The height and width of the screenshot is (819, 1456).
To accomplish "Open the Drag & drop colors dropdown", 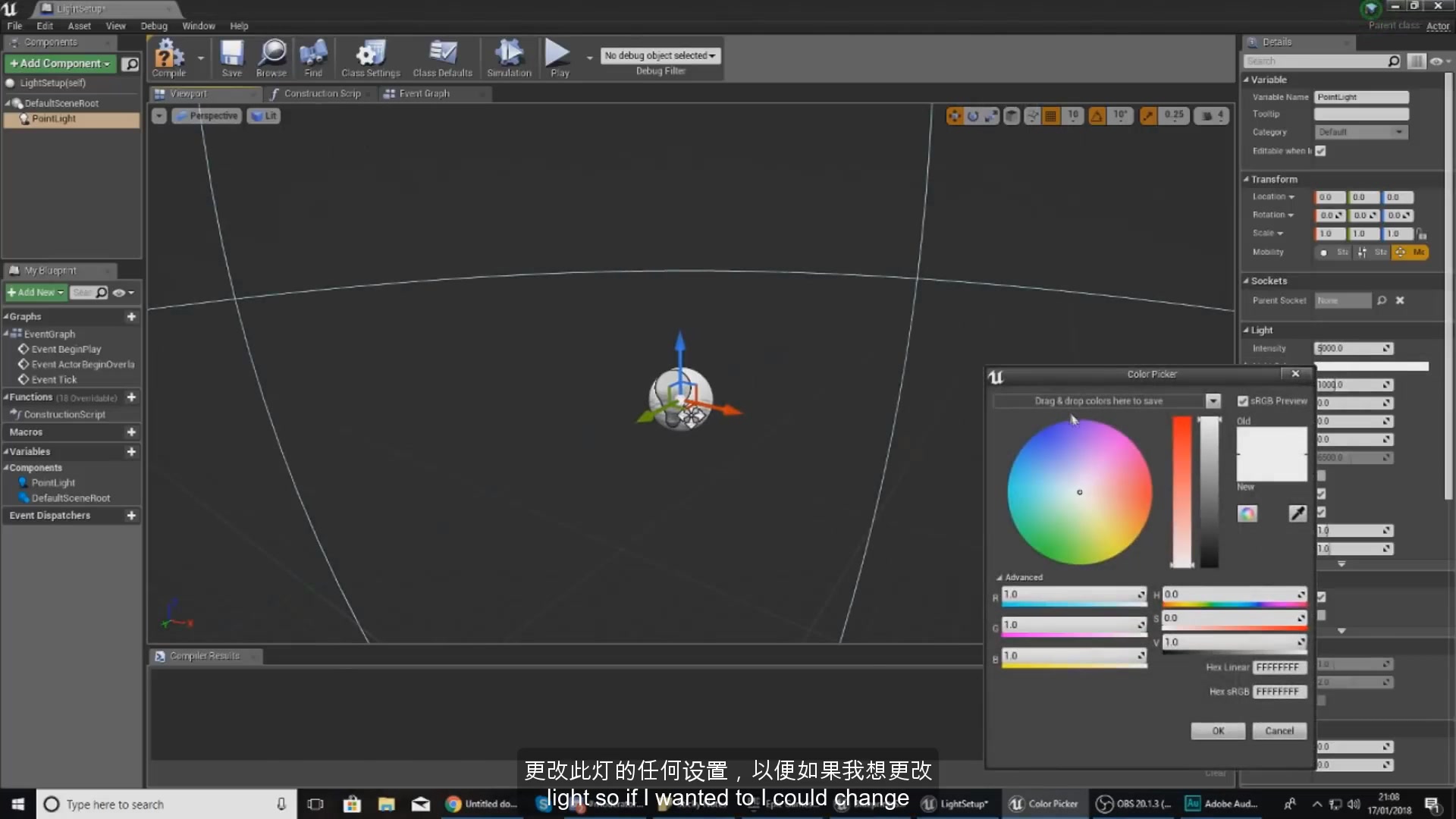I will [x=1213, y=400].
